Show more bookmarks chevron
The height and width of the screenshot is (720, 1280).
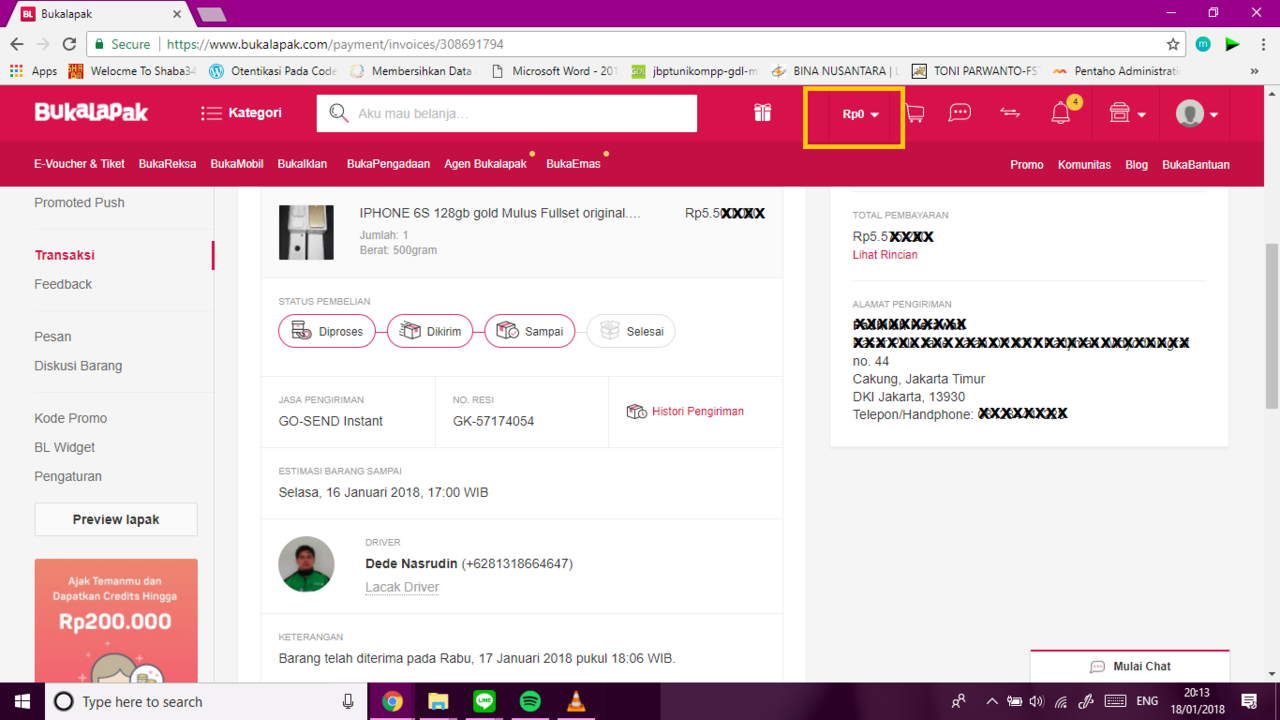(1255, 71)
